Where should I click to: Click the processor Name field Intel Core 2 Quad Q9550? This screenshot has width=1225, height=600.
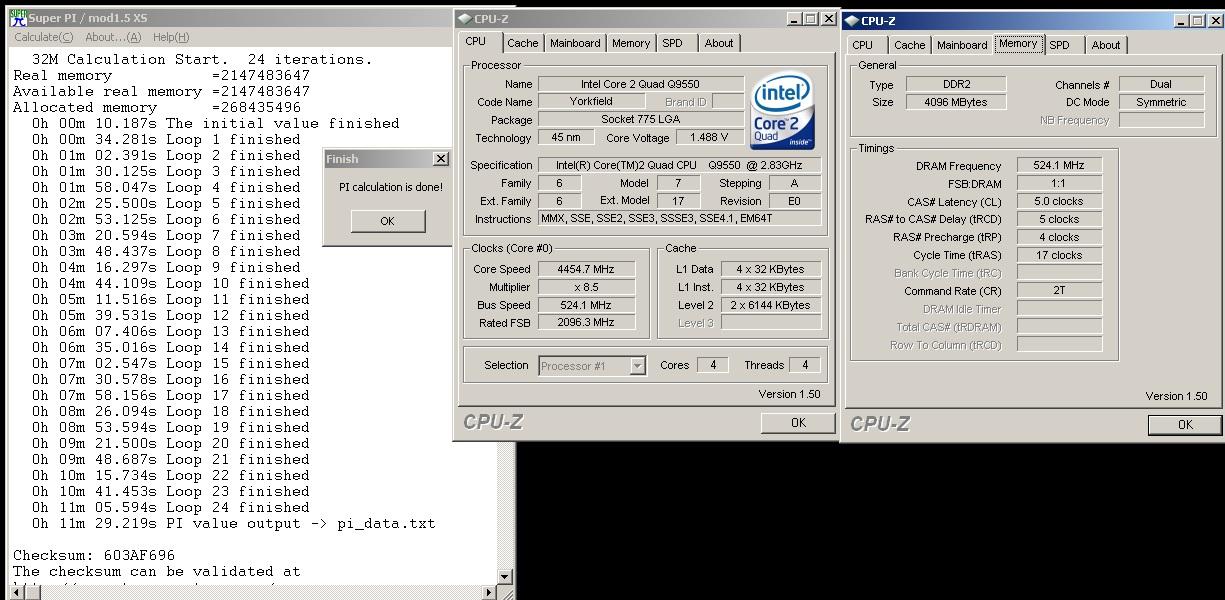641,84
